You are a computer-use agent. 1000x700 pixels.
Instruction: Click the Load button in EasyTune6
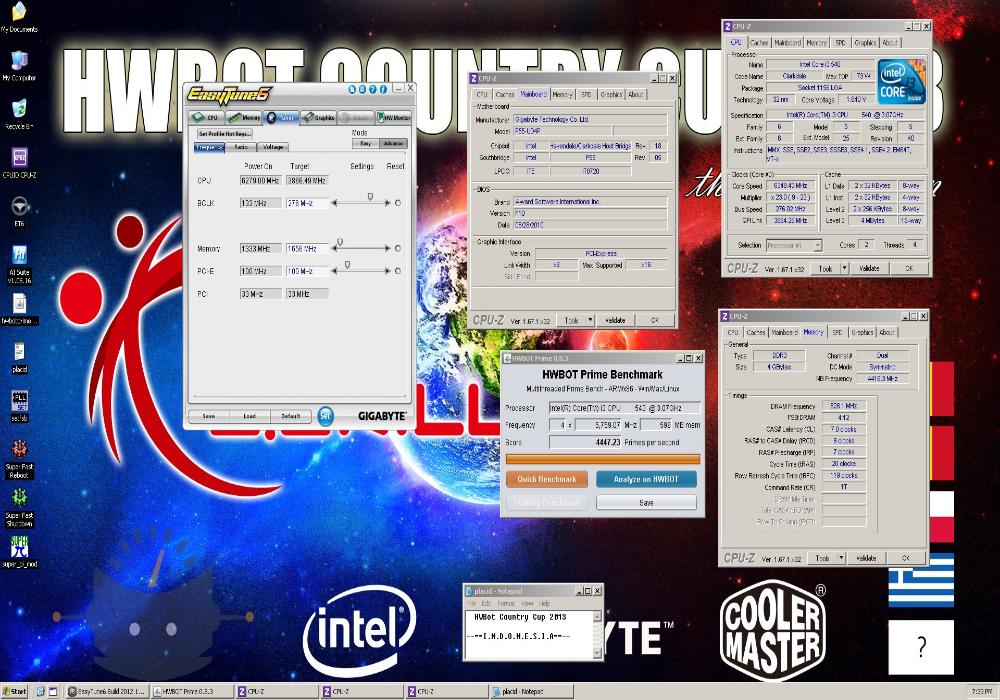pos(249,416)
